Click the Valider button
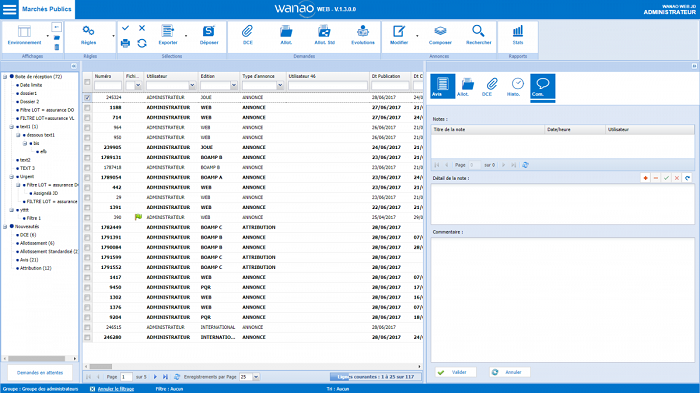This screenshot has height=393, width=700. (x=456, y=372)
